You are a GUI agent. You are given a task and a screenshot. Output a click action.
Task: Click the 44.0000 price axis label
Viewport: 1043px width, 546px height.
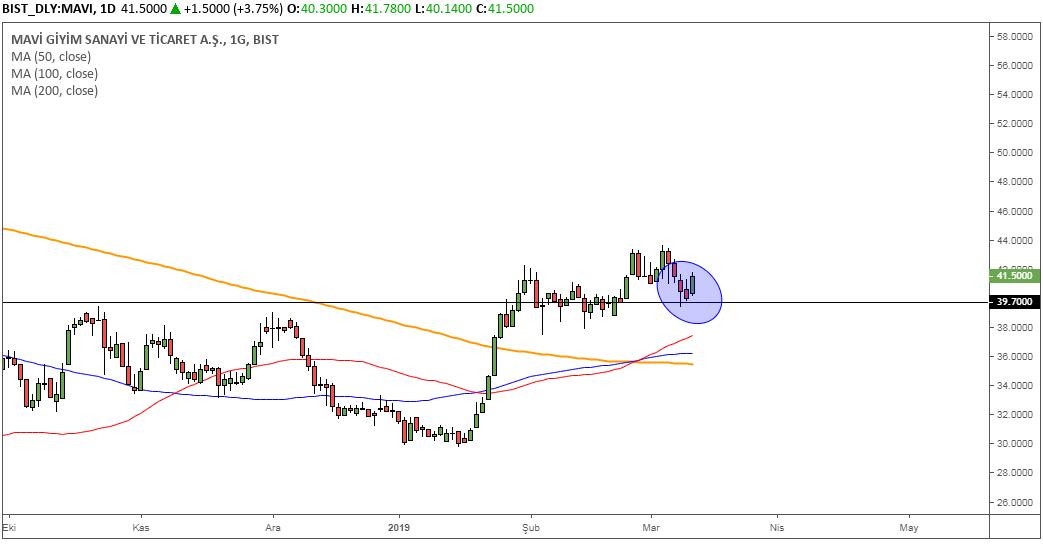click(1014, 240)
